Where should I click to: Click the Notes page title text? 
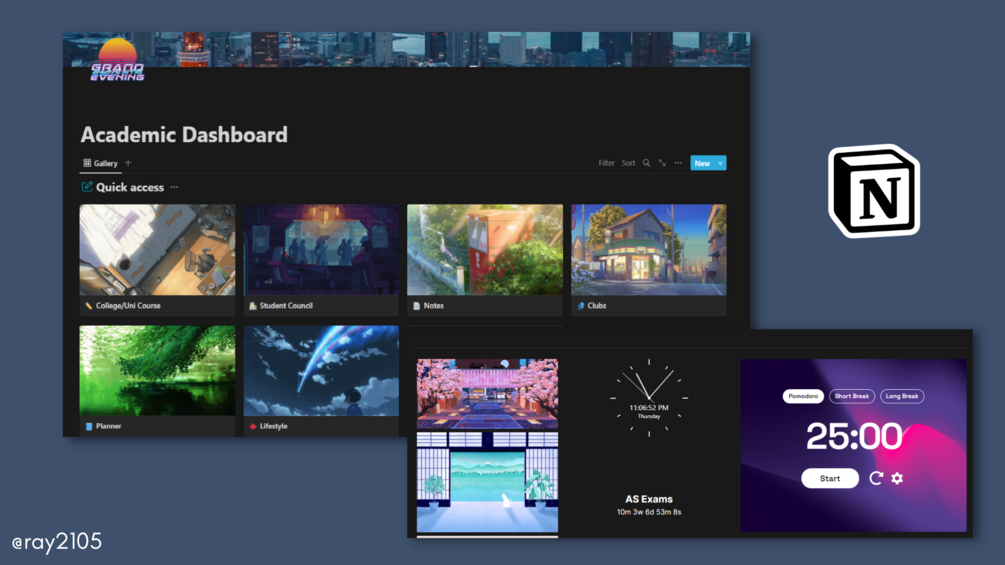pos(434,306)
